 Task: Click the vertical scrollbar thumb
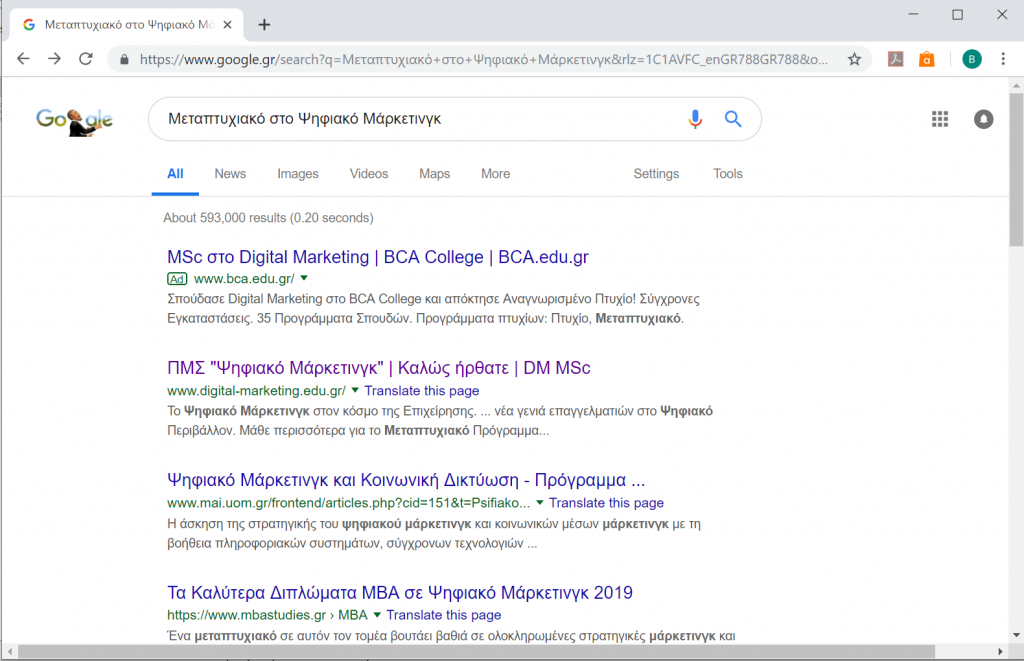1016,170
